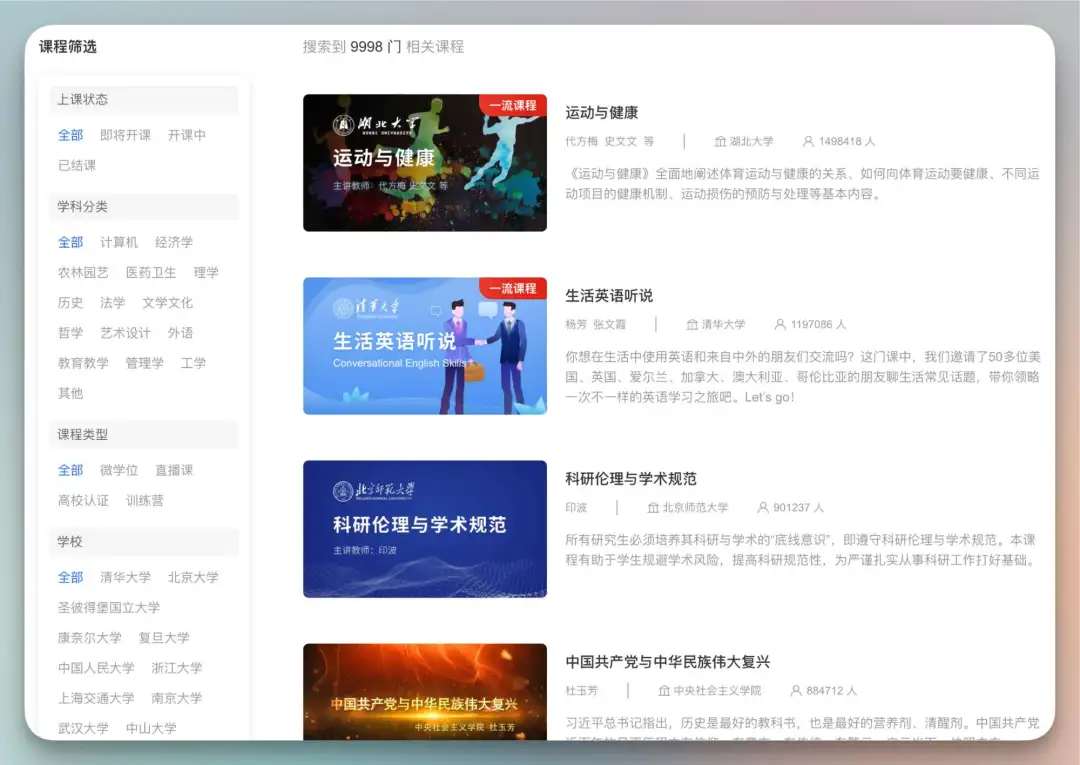1080x765 pixels.
Task: Choose the 法学 subject category
Action: 113,303
